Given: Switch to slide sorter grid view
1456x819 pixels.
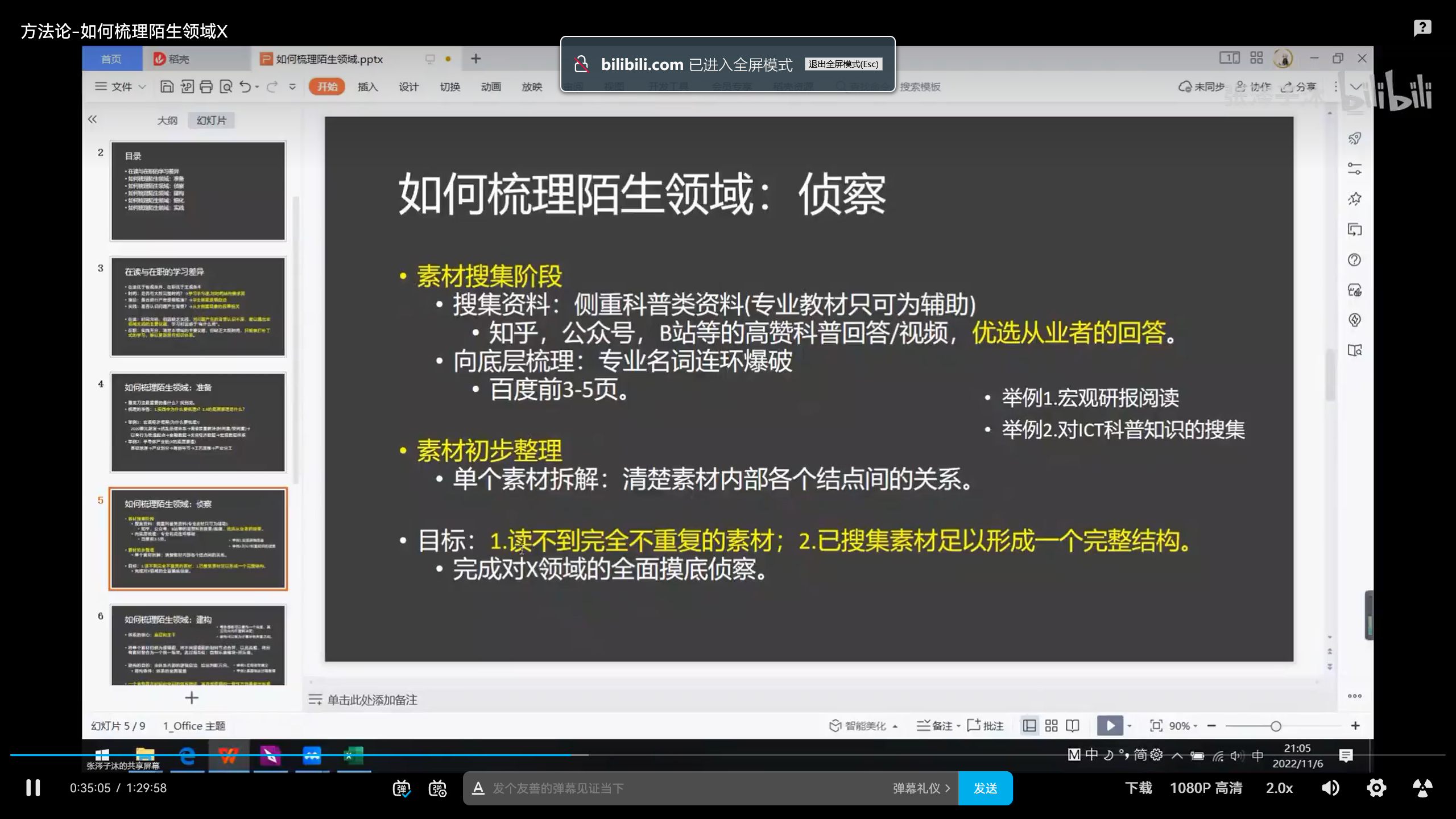Looking at the screenshot, I should (1051, 726).
